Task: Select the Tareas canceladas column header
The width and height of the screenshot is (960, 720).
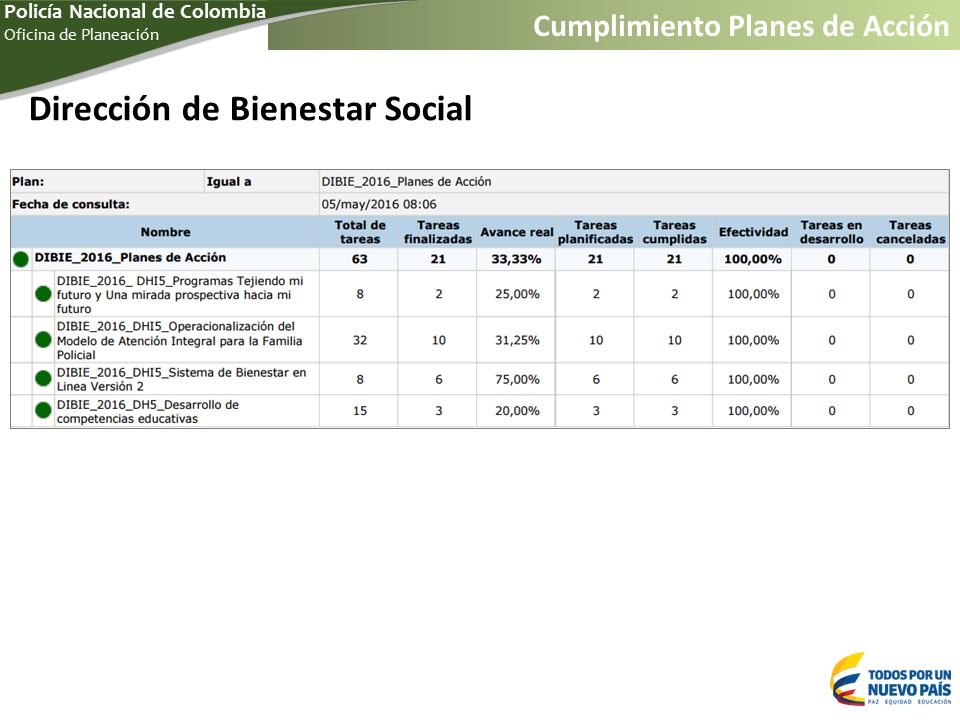Action: pyautogui.click(x=910, y=232)
